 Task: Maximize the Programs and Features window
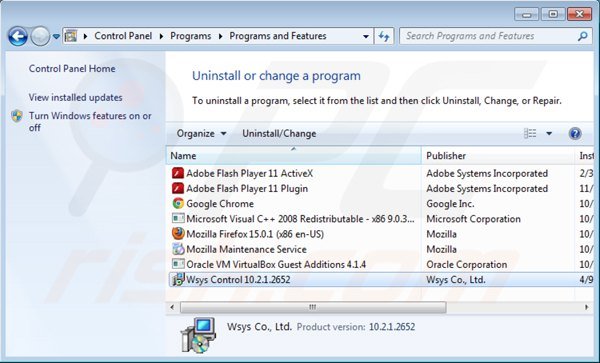pyautogui.click(x=553, y=15)
